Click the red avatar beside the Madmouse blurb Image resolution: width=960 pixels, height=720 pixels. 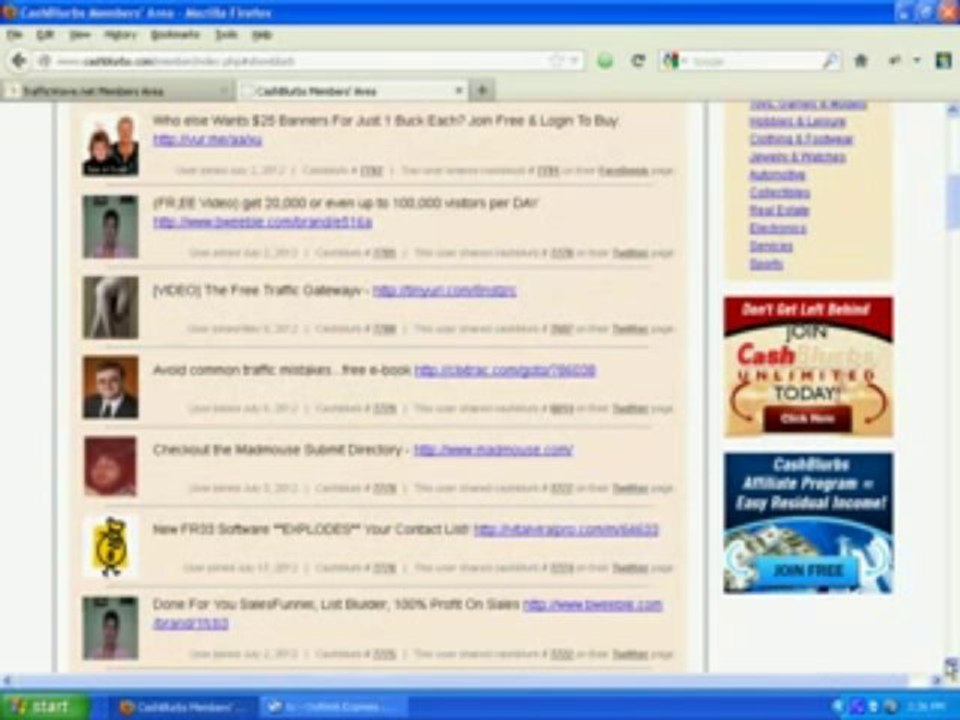tap(111, 467)
